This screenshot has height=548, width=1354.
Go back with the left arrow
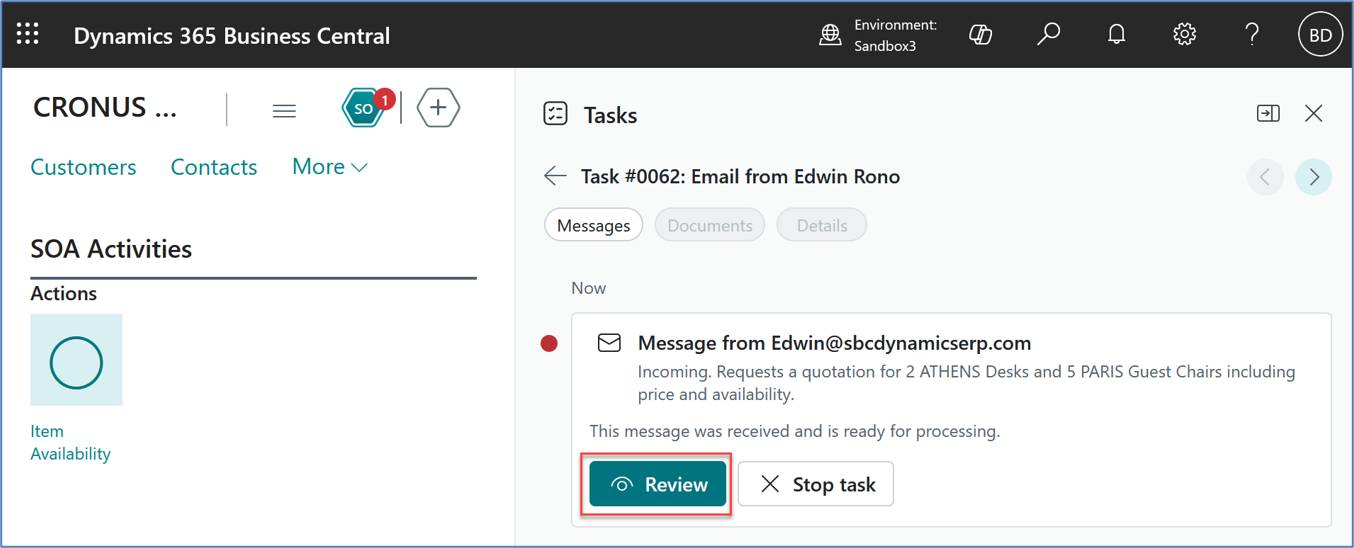tap(555, 176)
